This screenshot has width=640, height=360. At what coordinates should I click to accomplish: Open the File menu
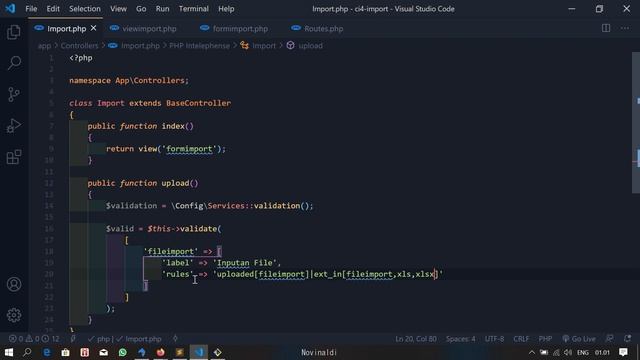click(31, 9)
